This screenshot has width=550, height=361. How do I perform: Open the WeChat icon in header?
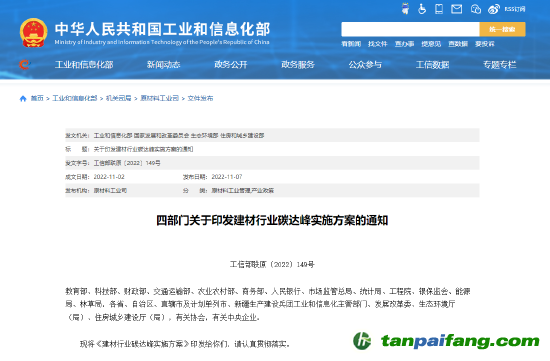coord(476,9)
